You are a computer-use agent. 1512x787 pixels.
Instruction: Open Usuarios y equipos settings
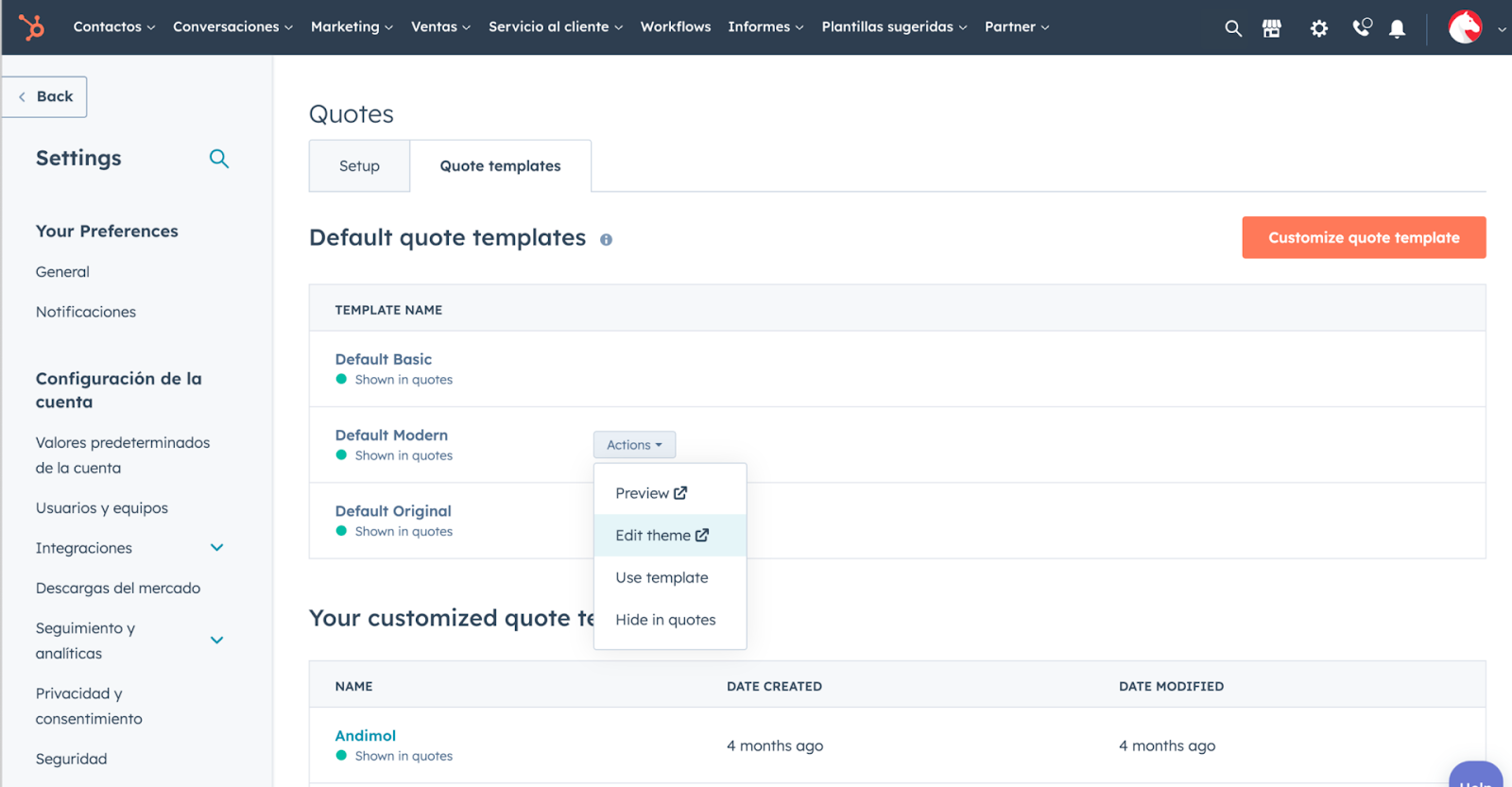(102, 508)
